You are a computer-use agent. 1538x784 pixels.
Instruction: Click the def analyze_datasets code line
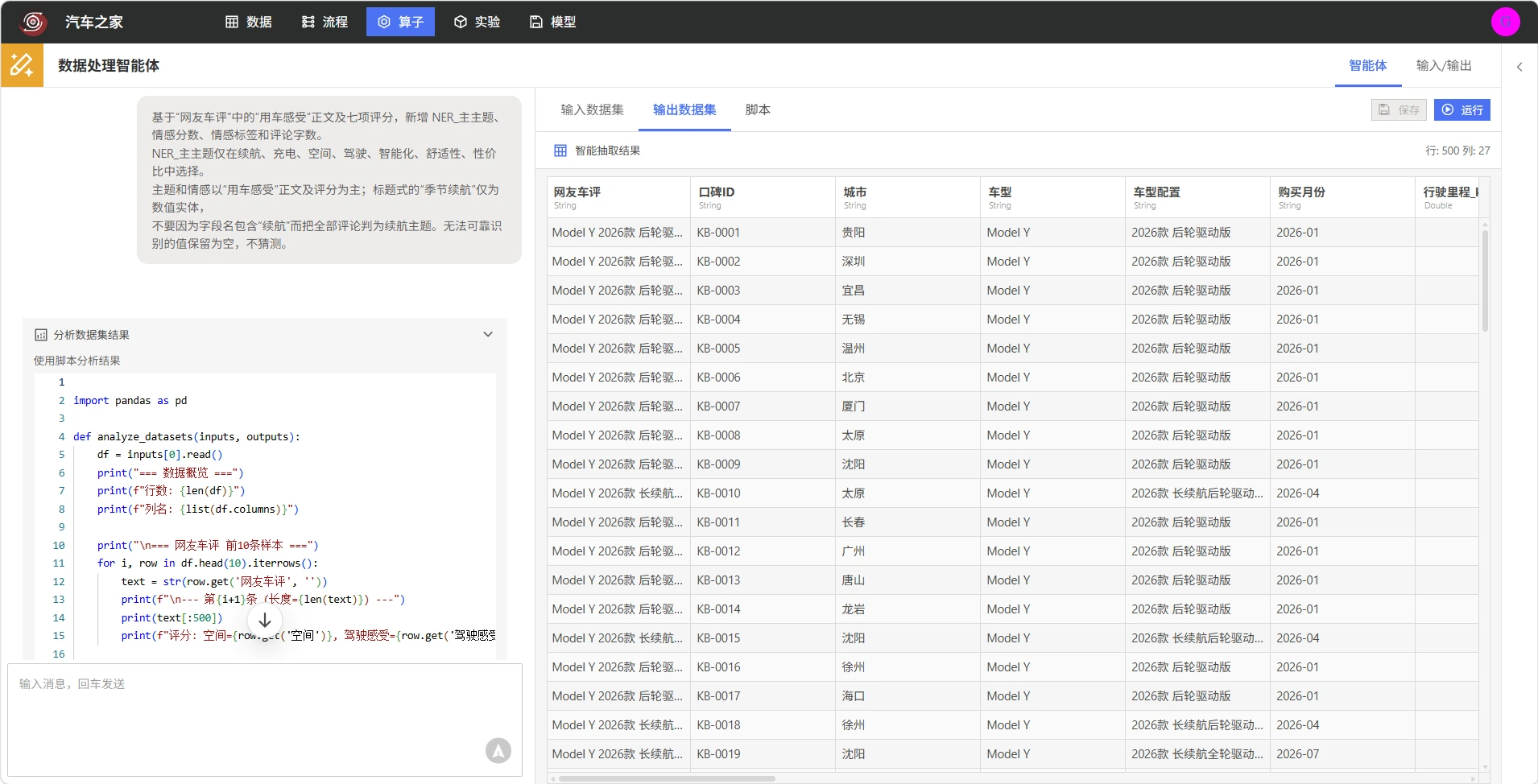[187, 436]
